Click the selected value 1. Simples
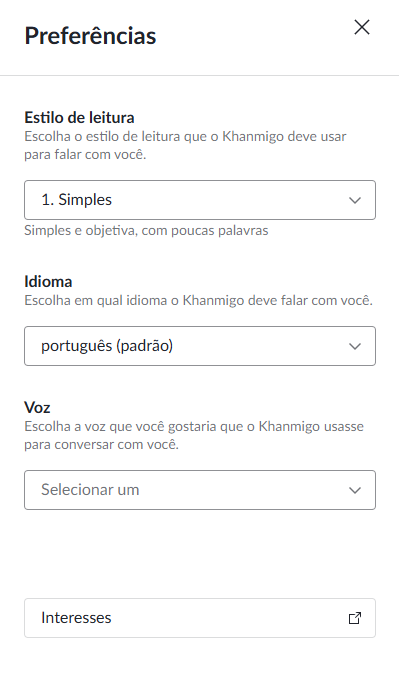This screenshot has width=399, height=675. pyautogui.click(x=77, y=200)
